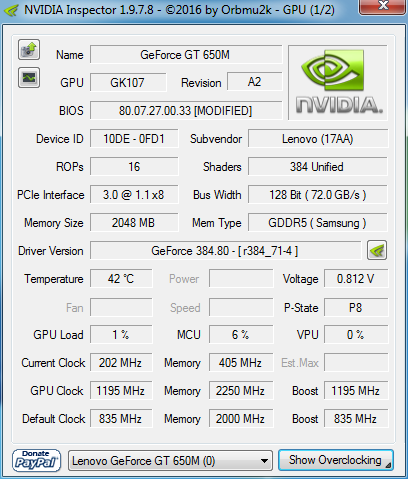Click the GPU selector dropdown arrow
408x479 pixels.
point(264,461)
